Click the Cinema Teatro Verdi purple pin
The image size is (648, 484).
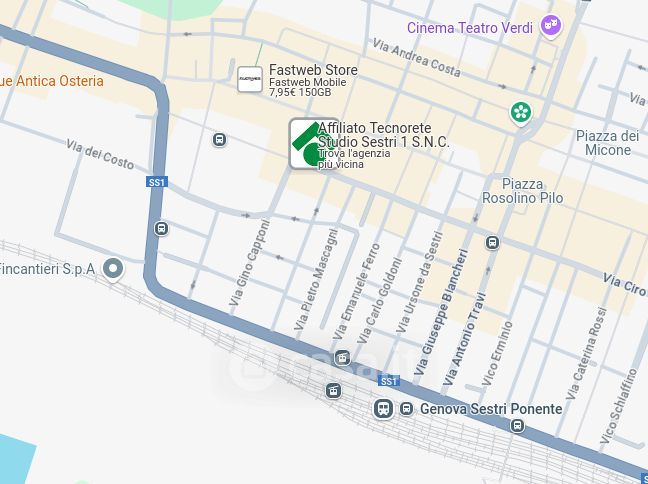551,26
